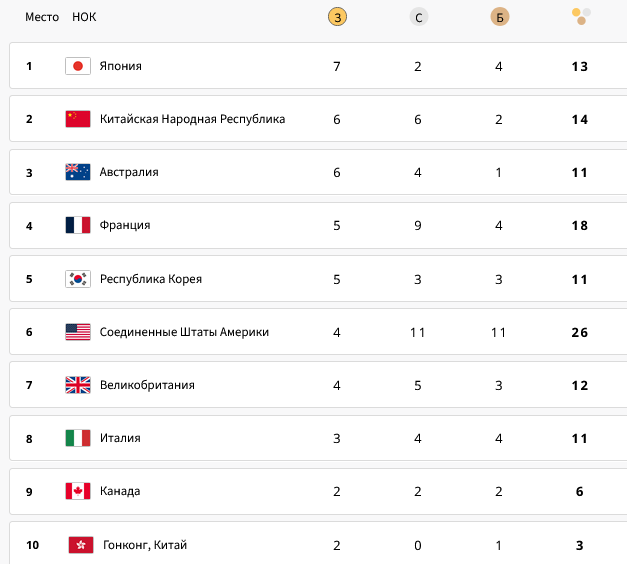Image resolution: width=627 pixels, height=564 pixels.
Task: Click the Место column header
Action: point(42,17)
